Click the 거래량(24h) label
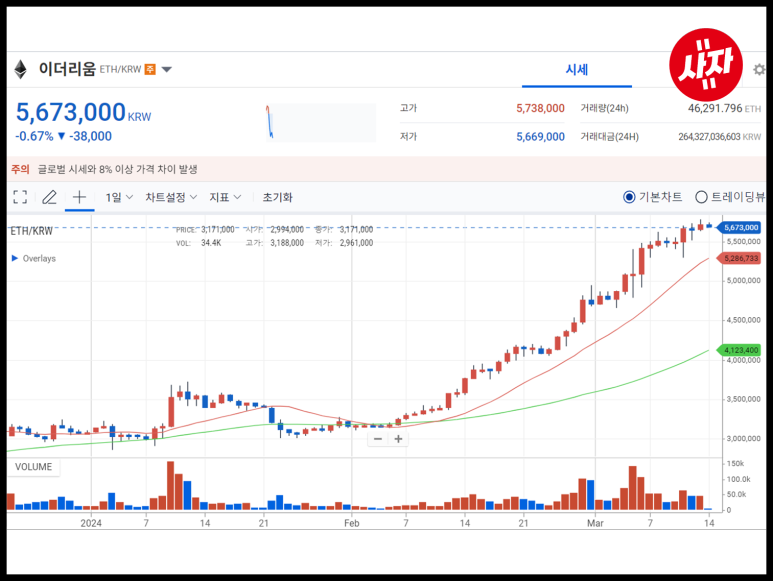773x581 pixels. tap(604, 108)
